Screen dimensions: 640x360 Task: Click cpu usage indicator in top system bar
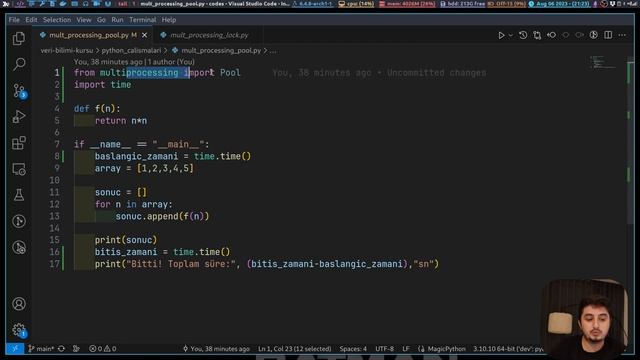[x=356, y=4]
